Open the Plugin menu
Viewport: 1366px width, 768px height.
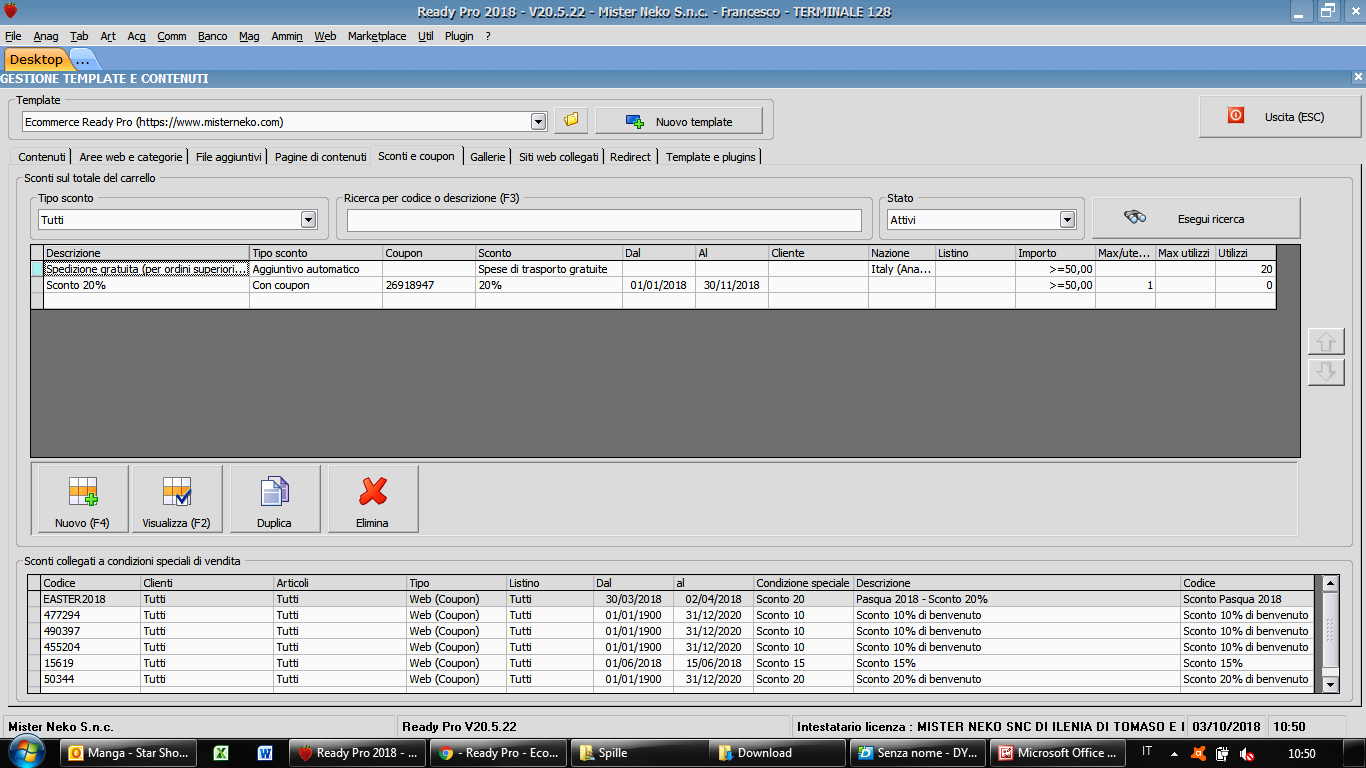[459, 36]
